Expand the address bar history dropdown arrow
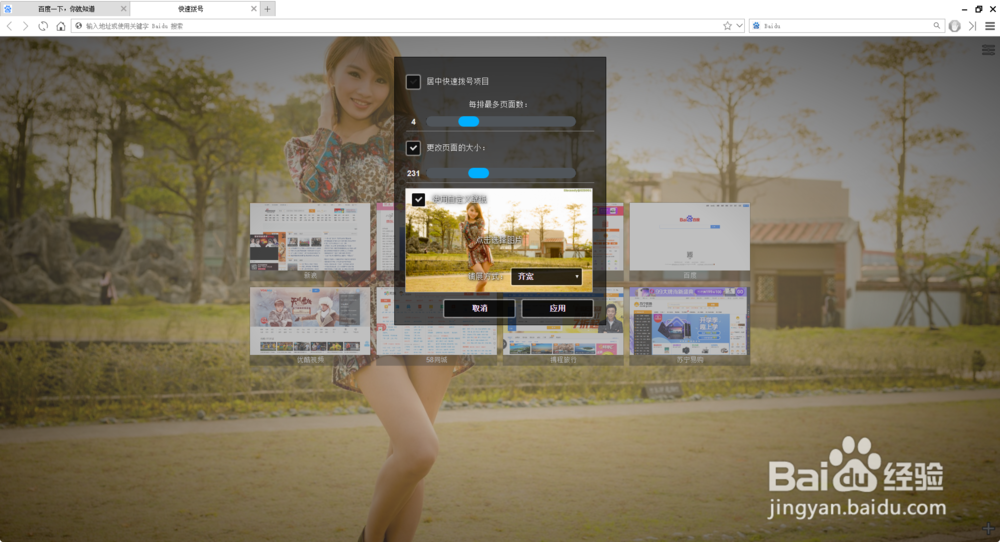The width and height of the screenshot is (1000, 542). pos(740,26)
